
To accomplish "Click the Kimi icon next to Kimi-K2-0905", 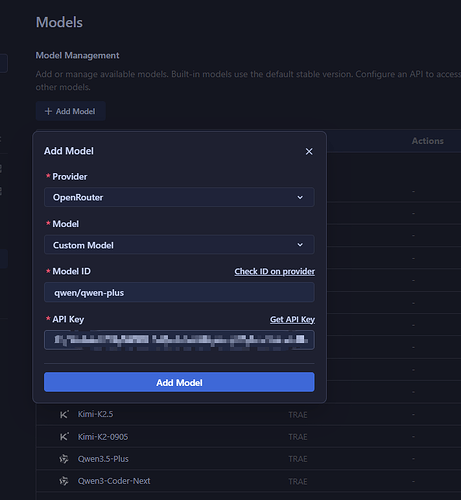I will pyautogui.click(x=64, y=437).
